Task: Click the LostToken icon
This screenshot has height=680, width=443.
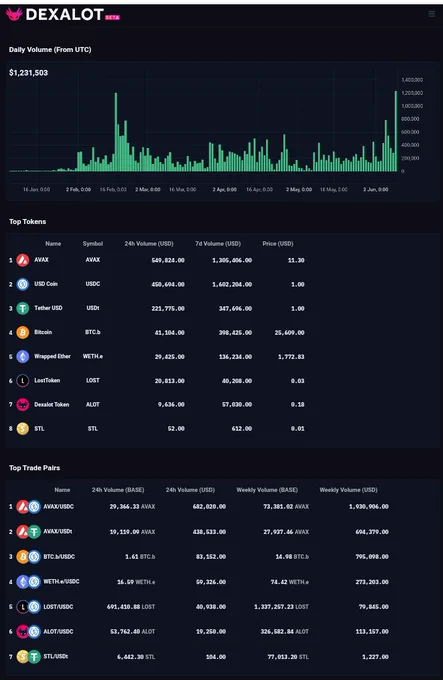Action: 23,381
